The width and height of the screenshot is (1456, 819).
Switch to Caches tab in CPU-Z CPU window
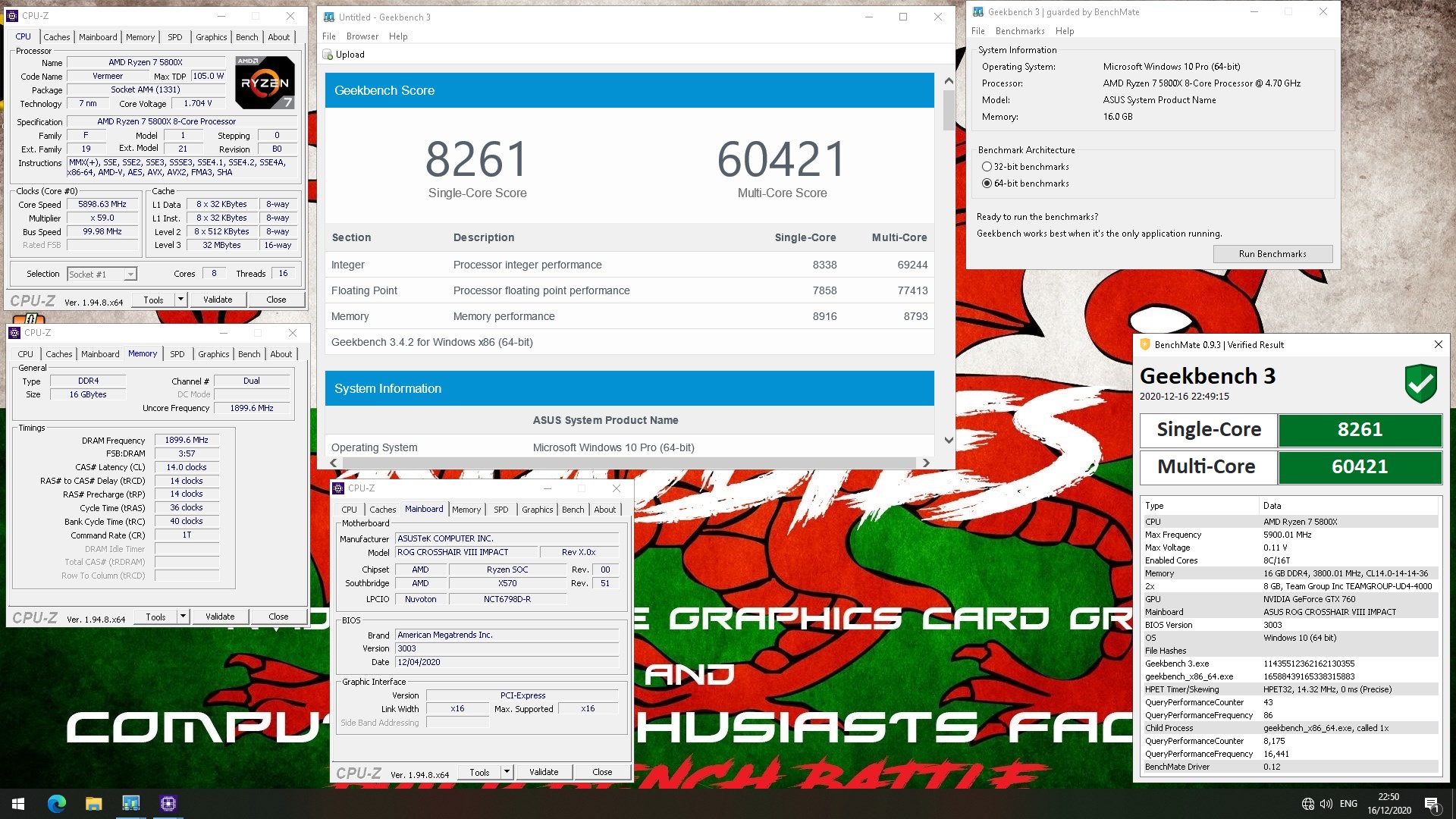click(x=56, y=36)
